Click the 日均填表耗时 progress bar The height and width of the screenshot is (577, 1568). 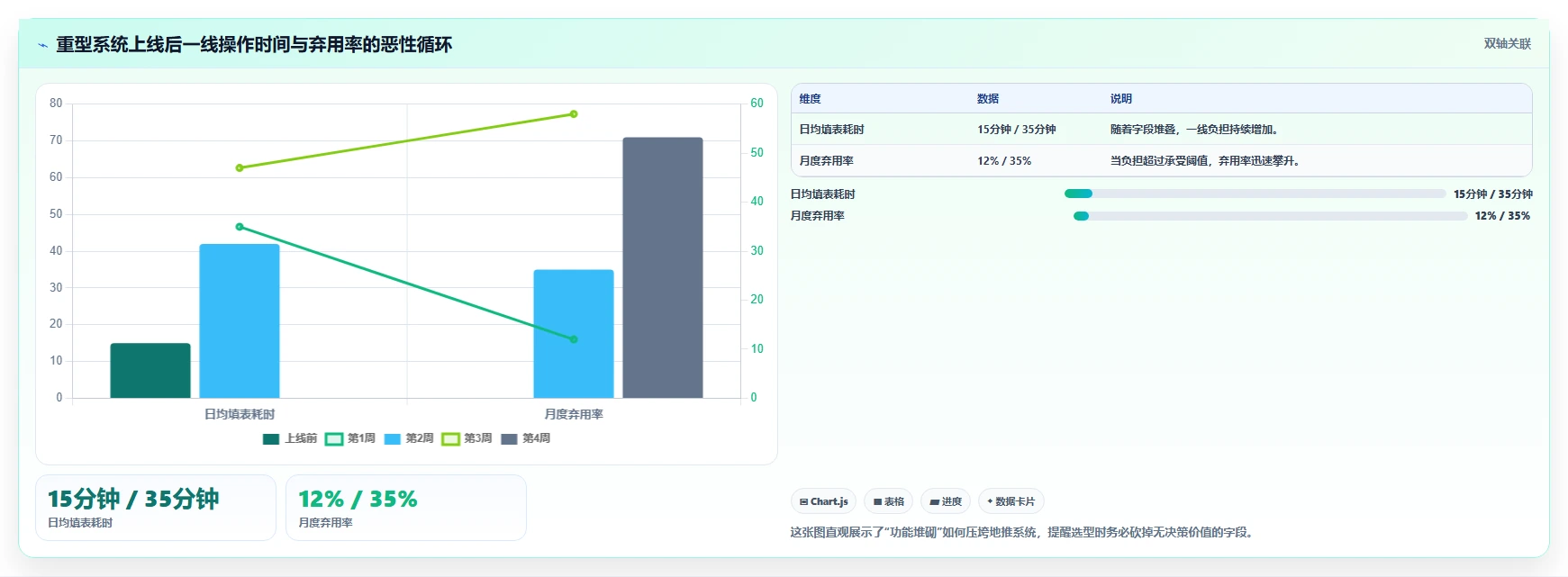coord(1255,194)
